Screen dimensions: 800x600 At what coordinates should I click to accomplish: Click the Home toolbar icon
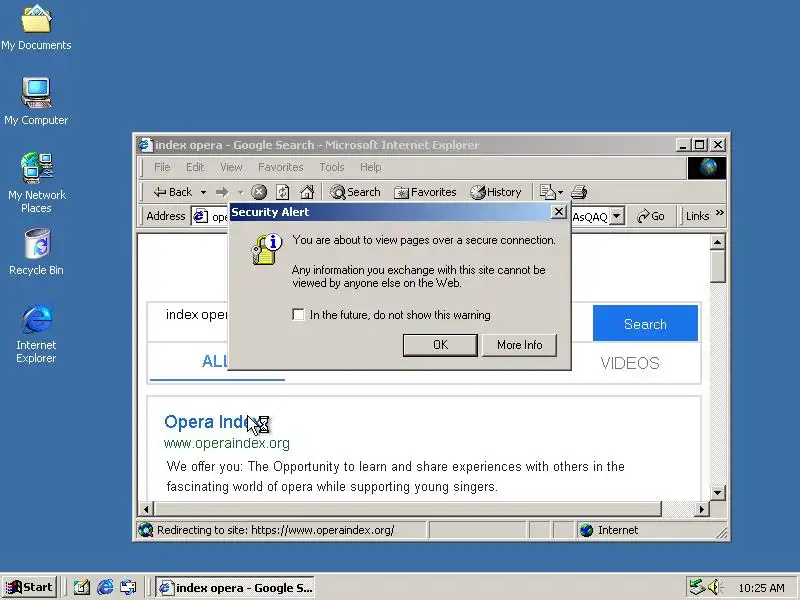[x=307, y=192]
